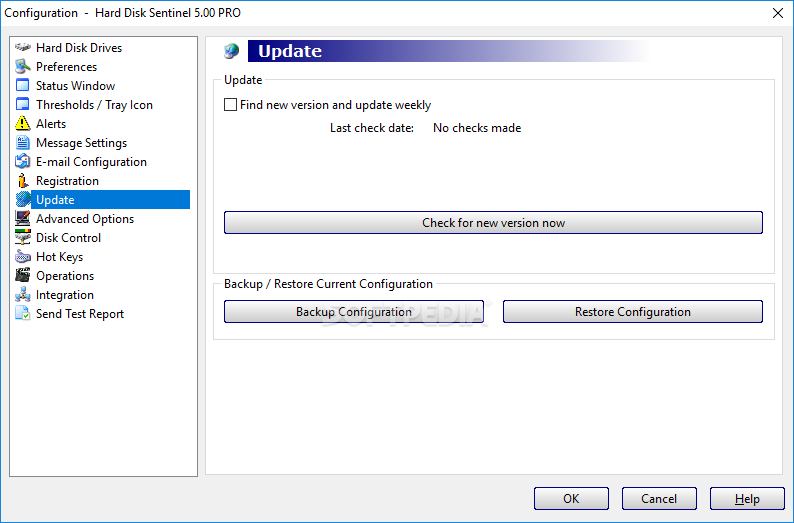
Task: Select E-mail Configuration in the list
Action: pyautogui.click(x=91, y=162)
